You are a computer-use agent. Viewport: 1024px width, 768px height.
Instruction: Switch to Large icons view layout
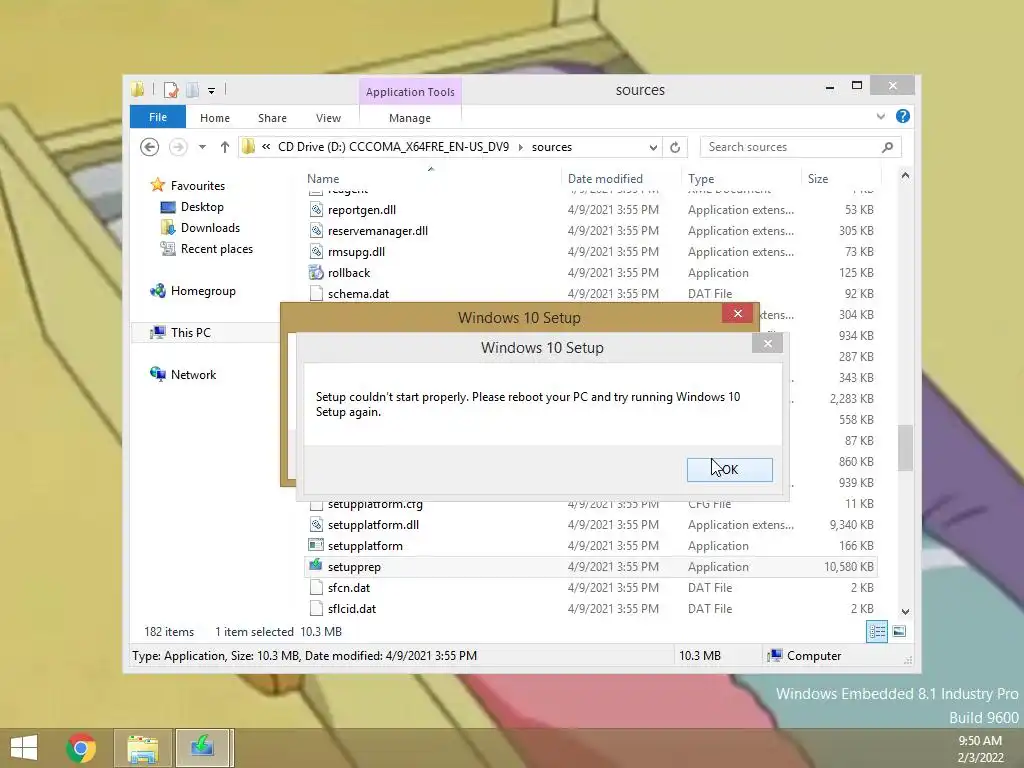point(899,632)
